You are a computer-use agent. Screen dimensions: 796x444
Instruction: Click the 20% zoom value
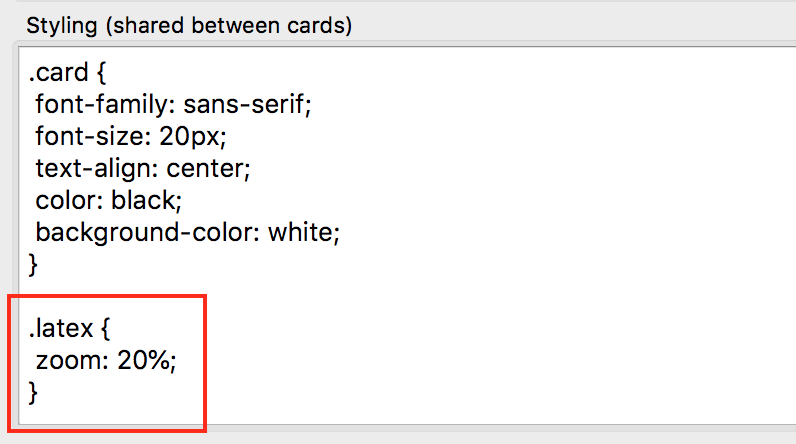point(143,361)
